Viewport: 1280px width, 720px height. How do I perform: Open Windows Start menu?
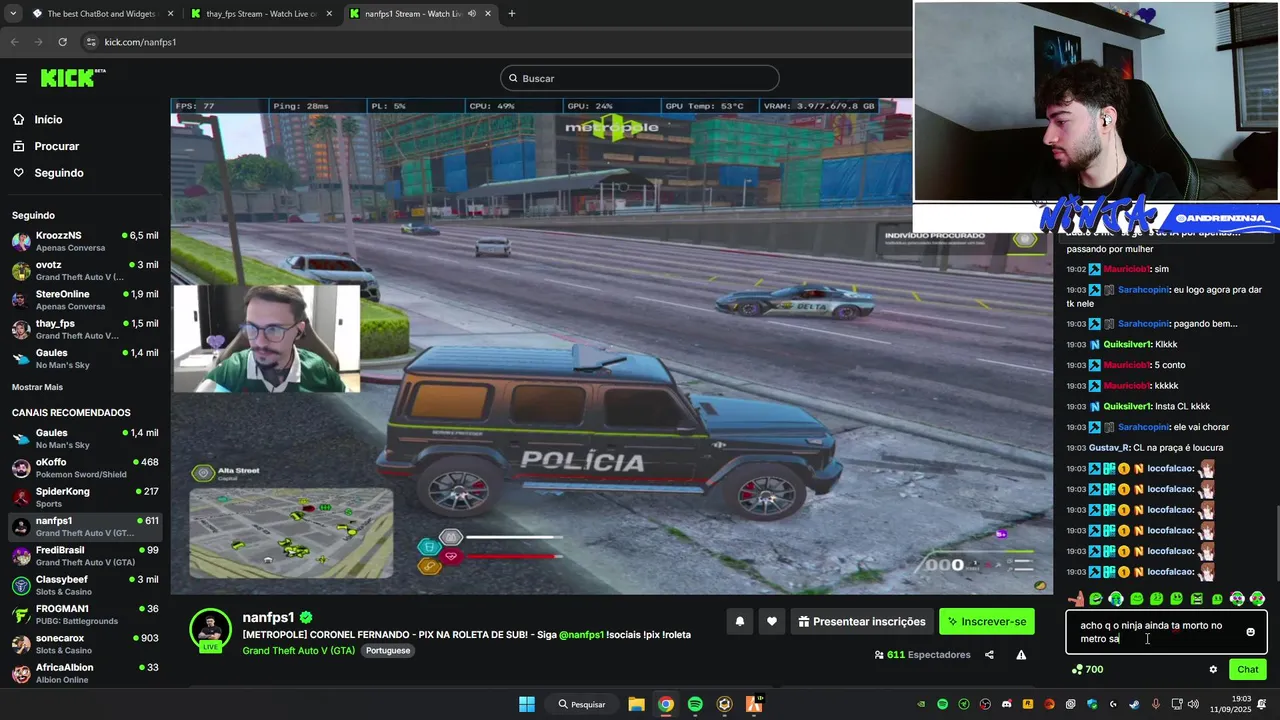(x=526, y=704)
